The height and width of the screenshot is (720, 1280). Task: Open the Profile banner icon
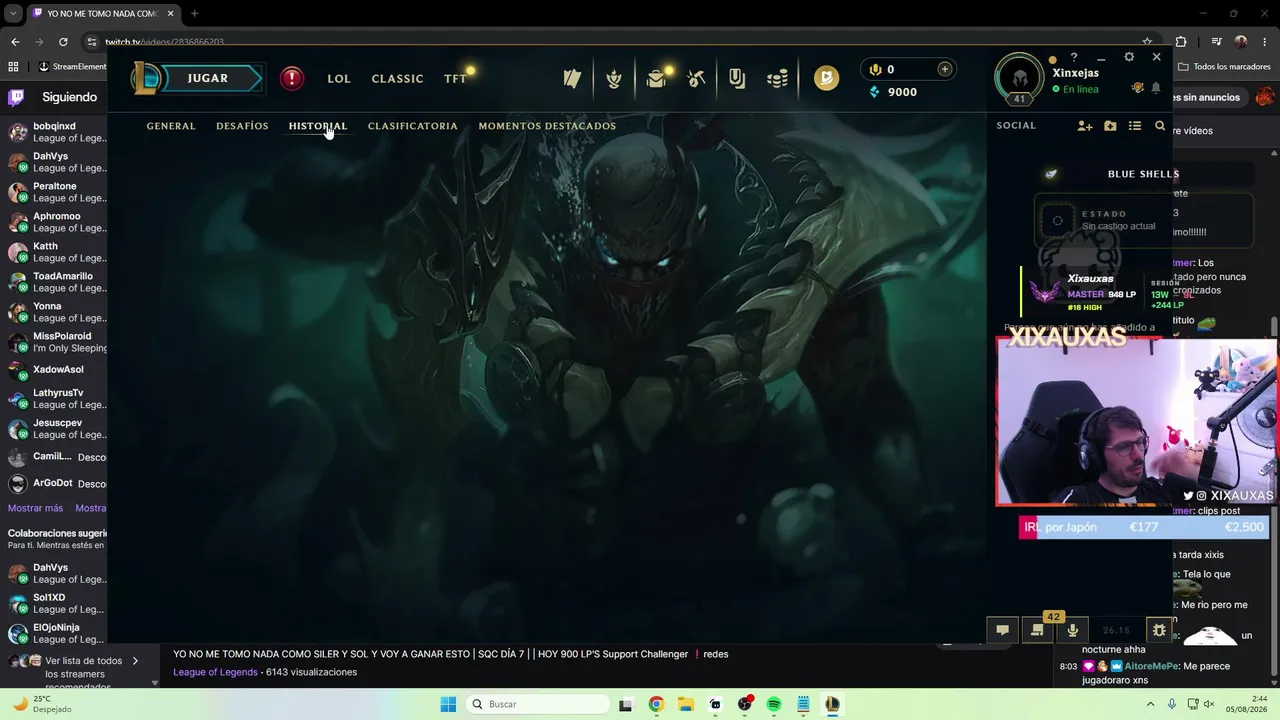(x=737, y=78)
